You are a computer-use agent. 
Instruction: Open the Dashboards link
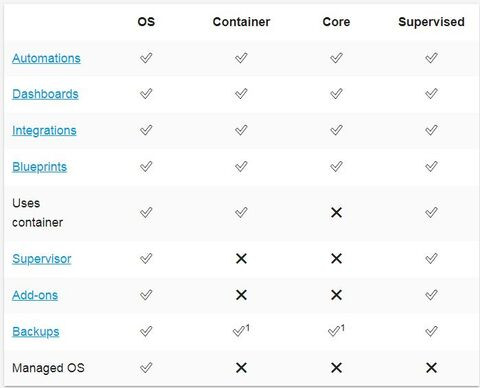[45, 94]
